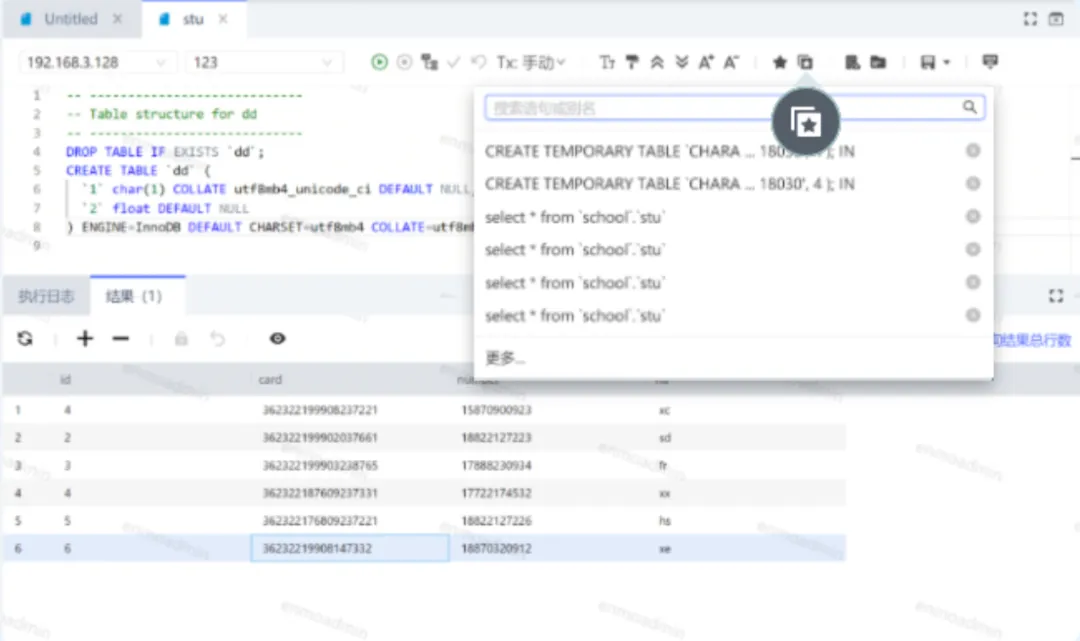Select cell 362322187609237331
The width and height of the screenshot is (1080, 641).
[x=320, y=494]
